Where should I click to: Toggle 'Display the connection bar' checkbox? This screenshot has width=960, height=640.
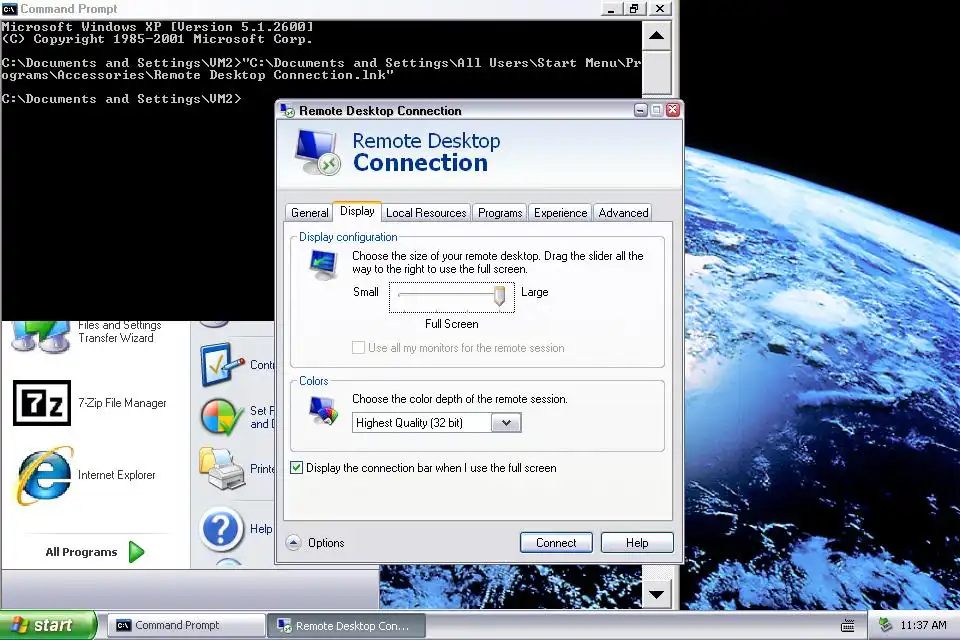pos(296,468)
